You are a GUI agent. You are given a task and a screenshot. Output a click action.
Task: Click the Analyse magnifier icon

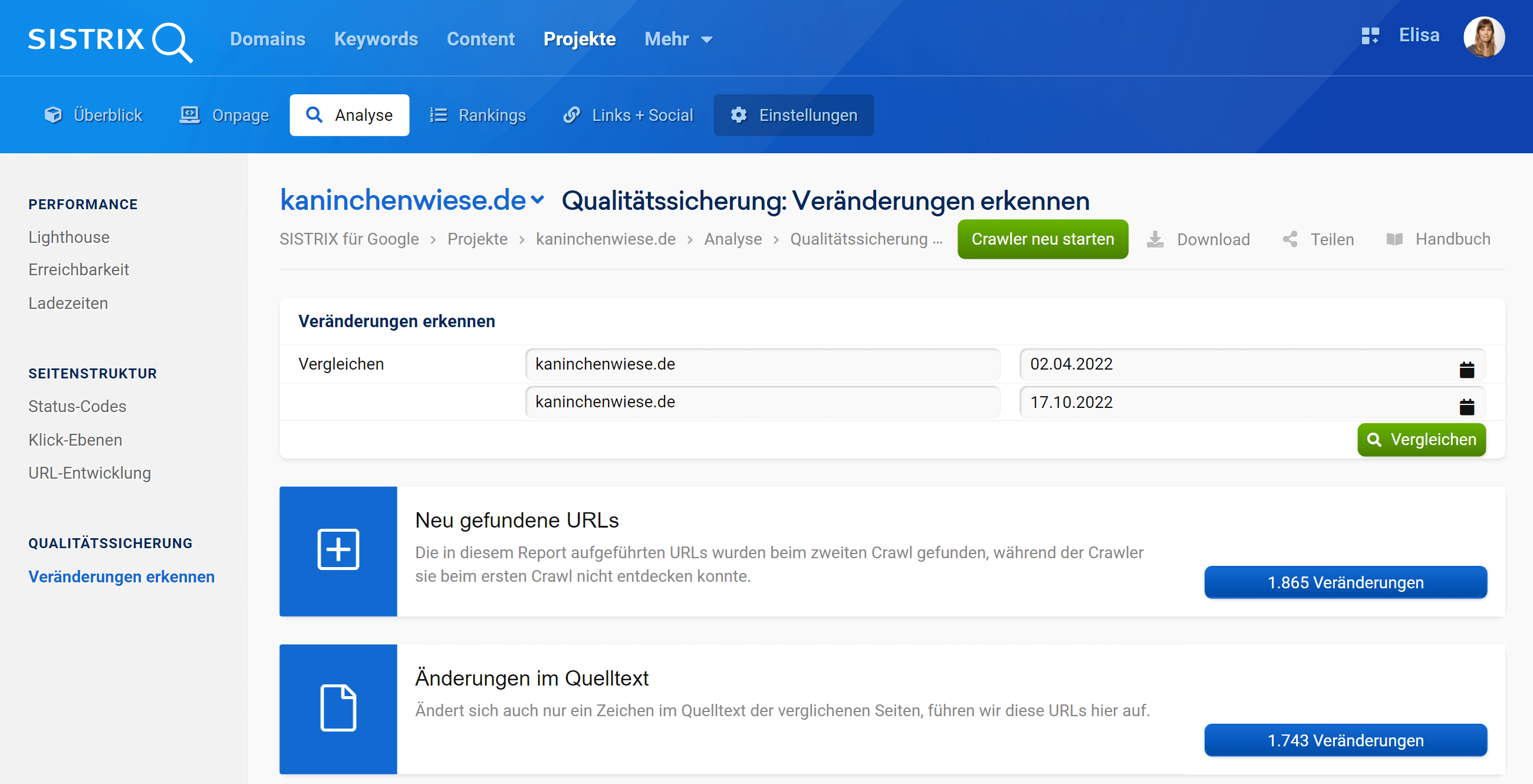[314, 115]
